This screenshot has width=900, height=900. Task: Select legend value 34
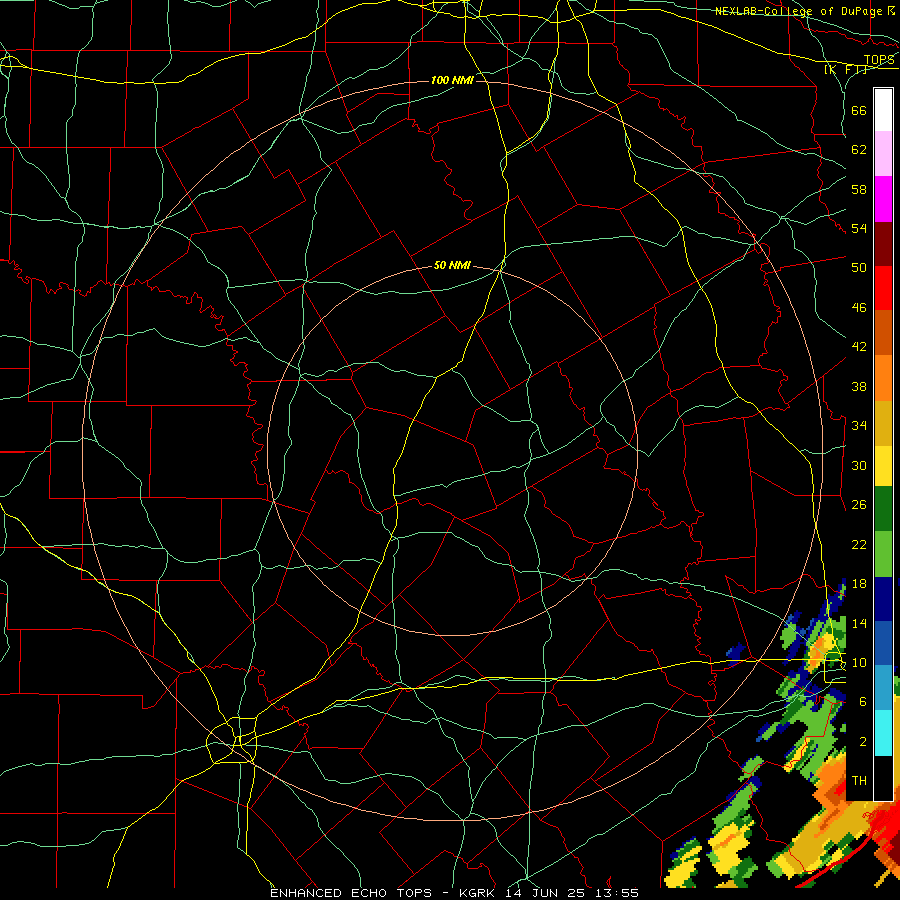(859, 426)
